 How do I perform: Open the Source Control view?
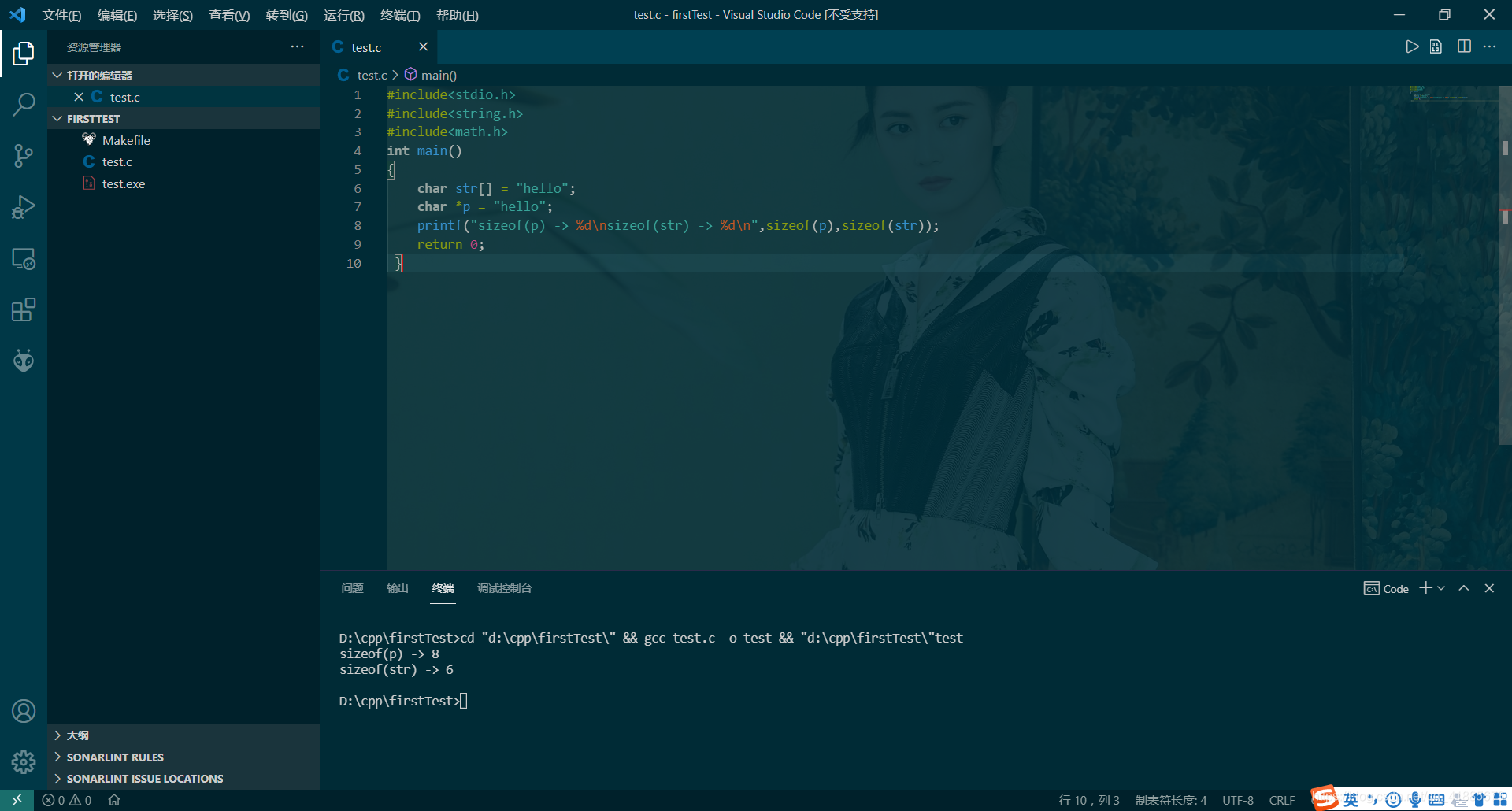click(24, 155)
